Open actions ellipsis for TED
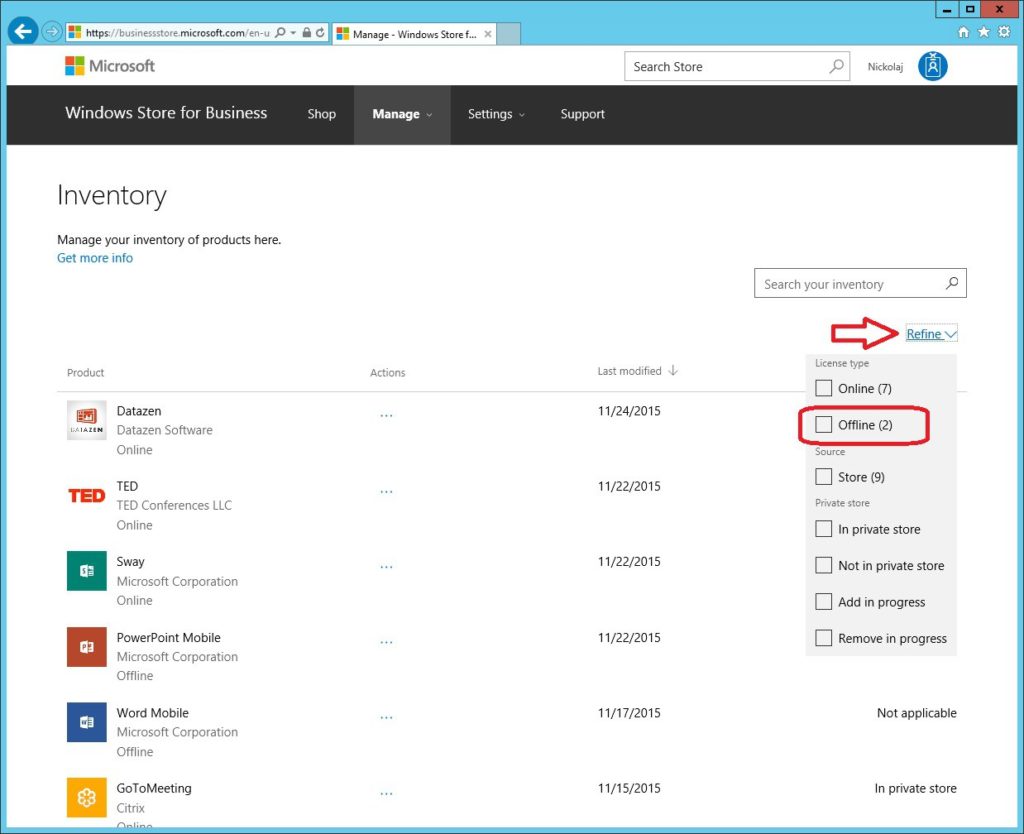The width and height of the screenshot is (1024, 834). 387,491
